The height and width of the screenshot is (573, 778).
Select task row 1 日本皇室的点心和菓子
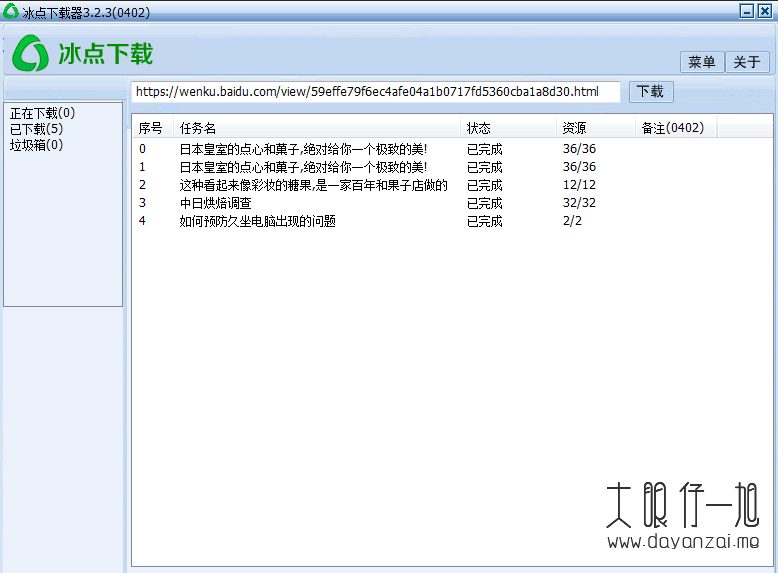[452, 167]
